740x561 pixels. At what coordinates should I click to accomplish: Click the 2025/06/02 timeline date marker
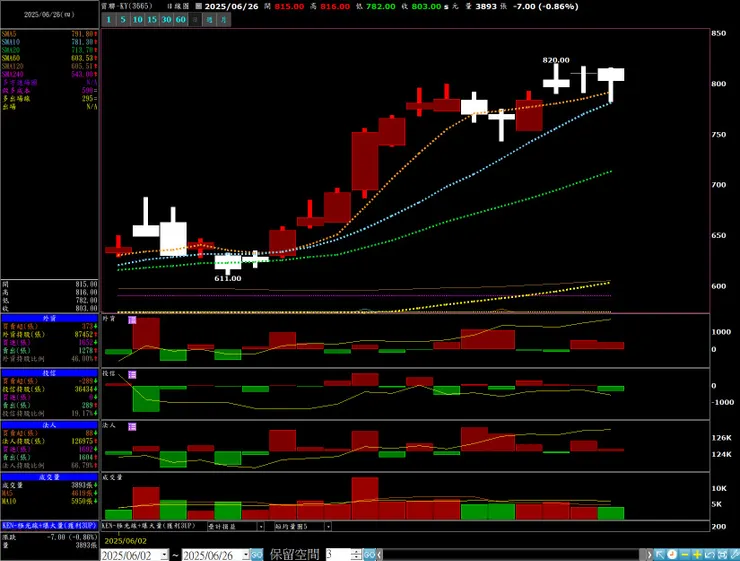[x=126, y=541]
